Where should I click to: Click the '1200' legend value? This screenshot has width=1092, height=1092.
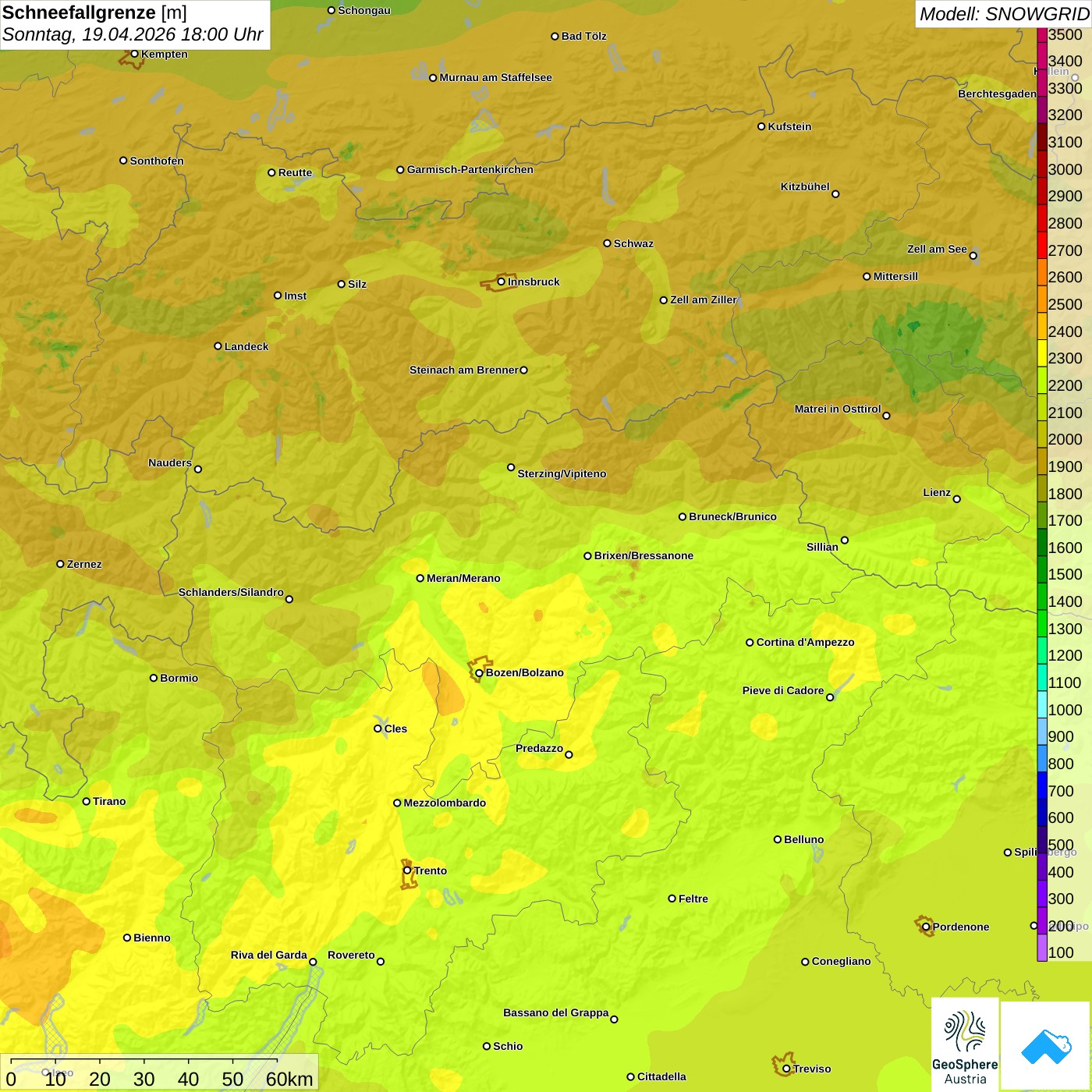pyautogui.click(x=1065, y=655)
